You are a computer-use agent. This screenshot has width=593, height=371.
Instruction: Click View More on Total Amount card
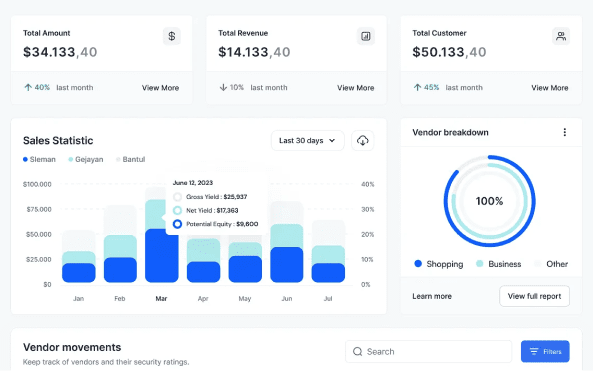pyautogui.click(x=160, y=88)
